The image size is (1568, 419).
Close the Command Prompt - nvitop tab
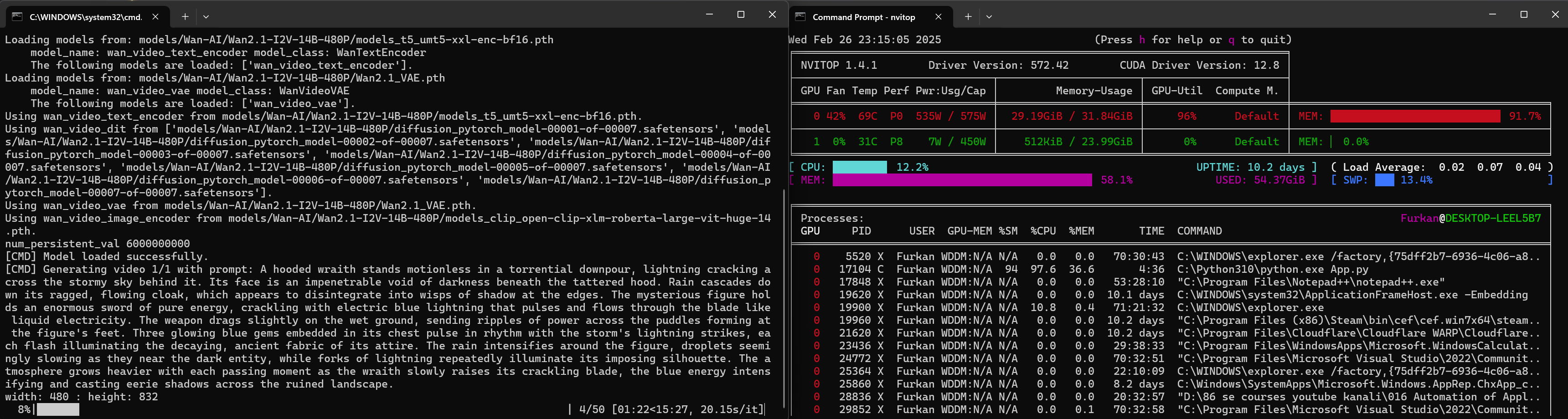click(938, 17)
